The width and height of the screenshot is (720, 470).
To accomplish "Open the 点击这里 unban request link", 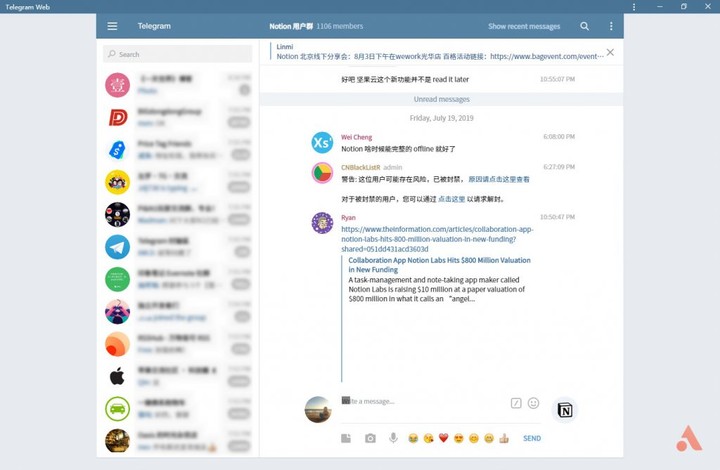I will point(451,199).
